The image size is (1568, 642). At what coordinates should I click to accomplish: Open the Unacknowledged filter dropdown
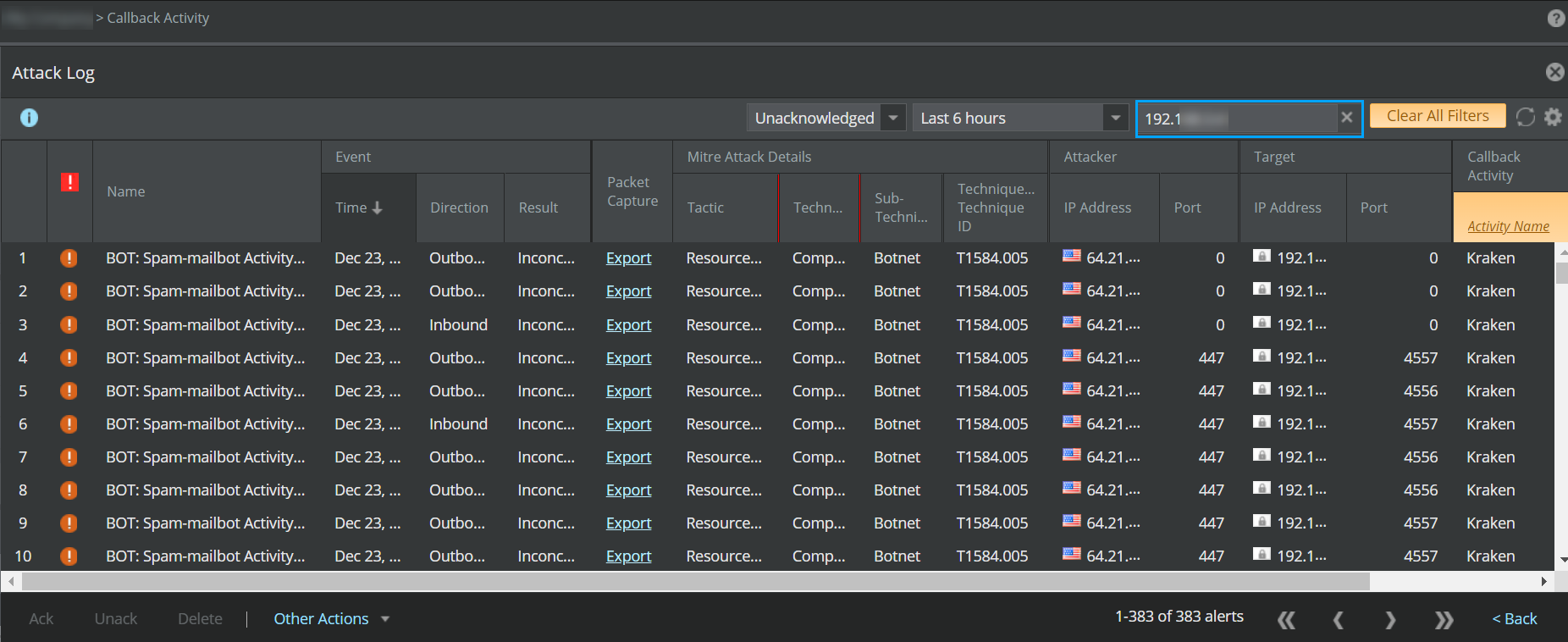point(826,118)
